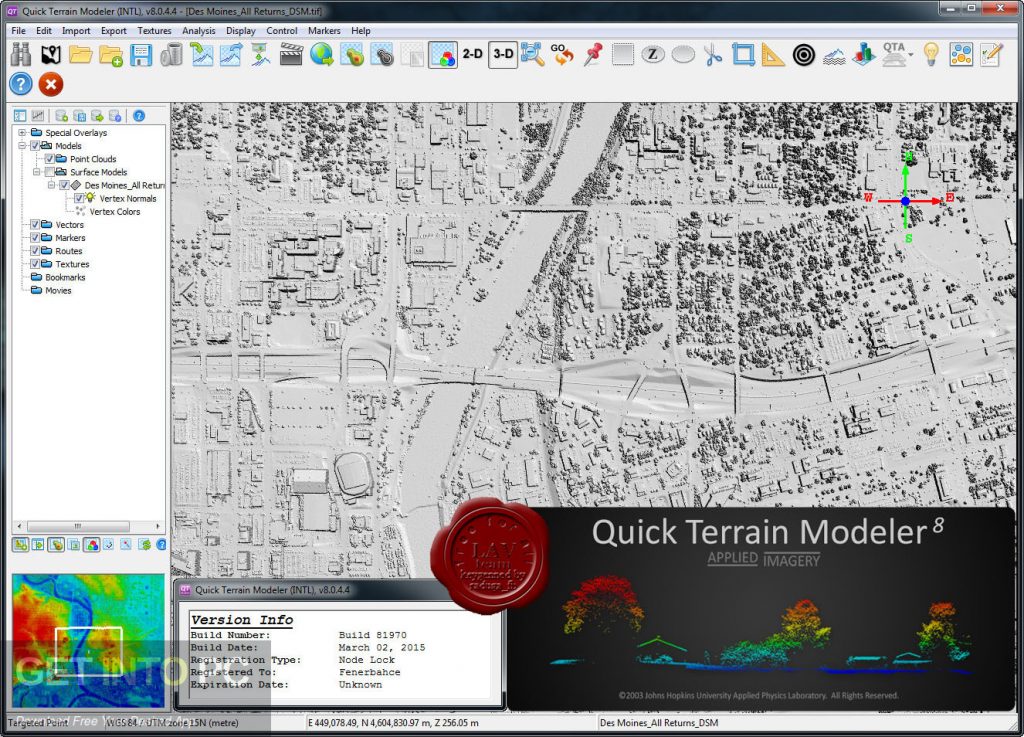Click the plain gray ellipse selection icon
Screen dimensions: 1024x737
click(683, 55)
